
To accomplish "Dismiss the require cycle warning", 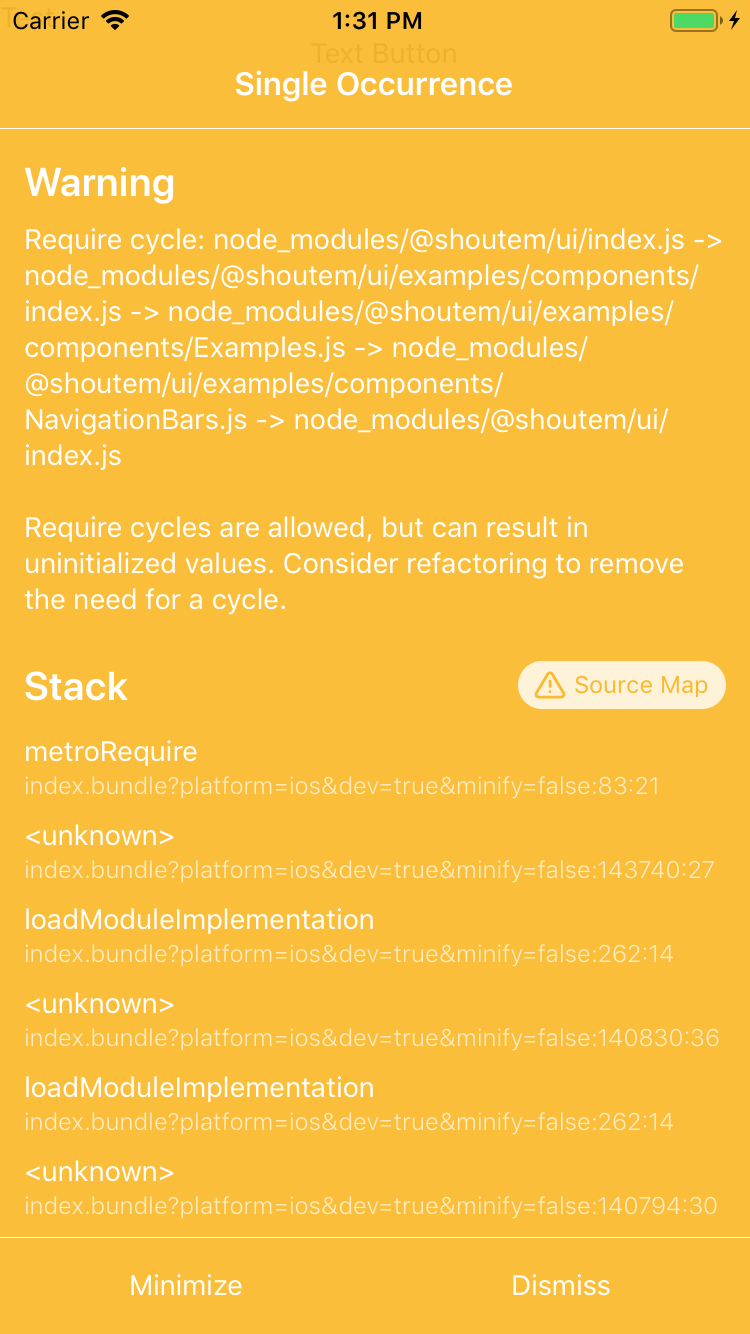I will tap(561, 1285).
